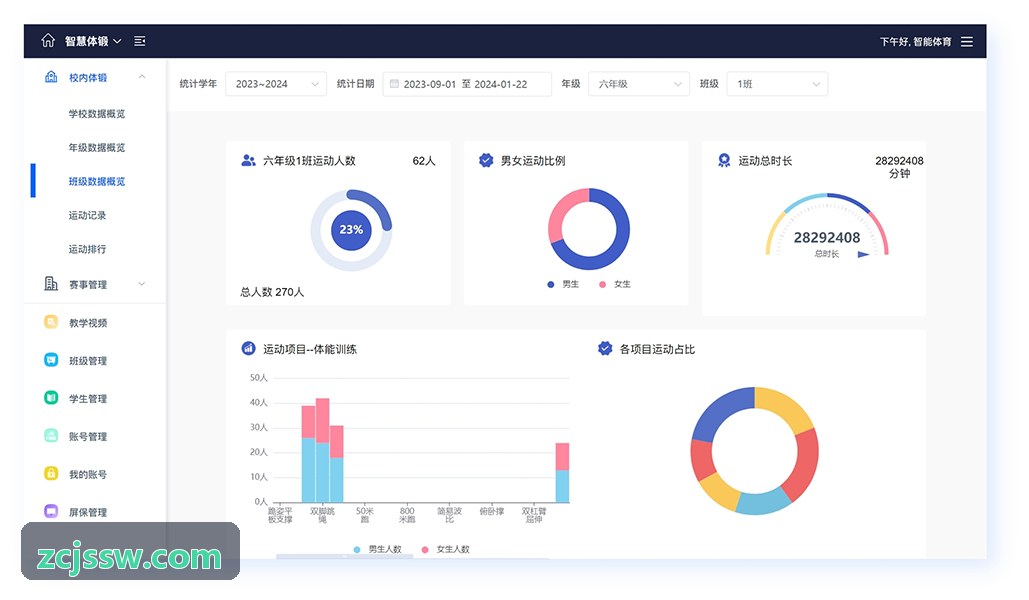Screen dimensions: 1029x600
Task: Toggle the sidebar collapse icon
Action: [x=140, y=41]
